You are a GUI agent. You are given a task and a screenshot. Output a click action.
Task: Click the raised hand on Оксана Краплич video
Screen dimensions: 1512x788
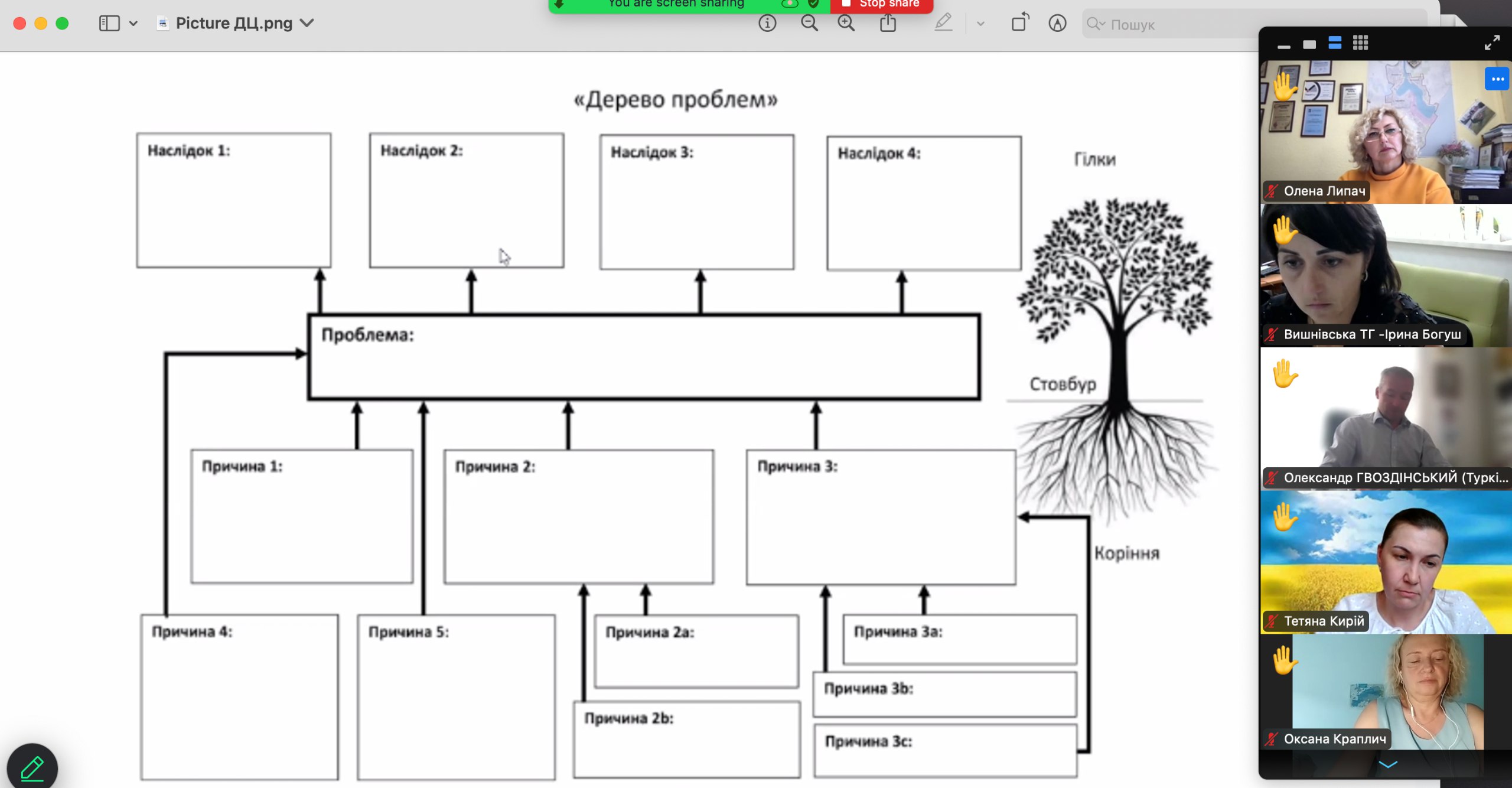point(1284,660)
